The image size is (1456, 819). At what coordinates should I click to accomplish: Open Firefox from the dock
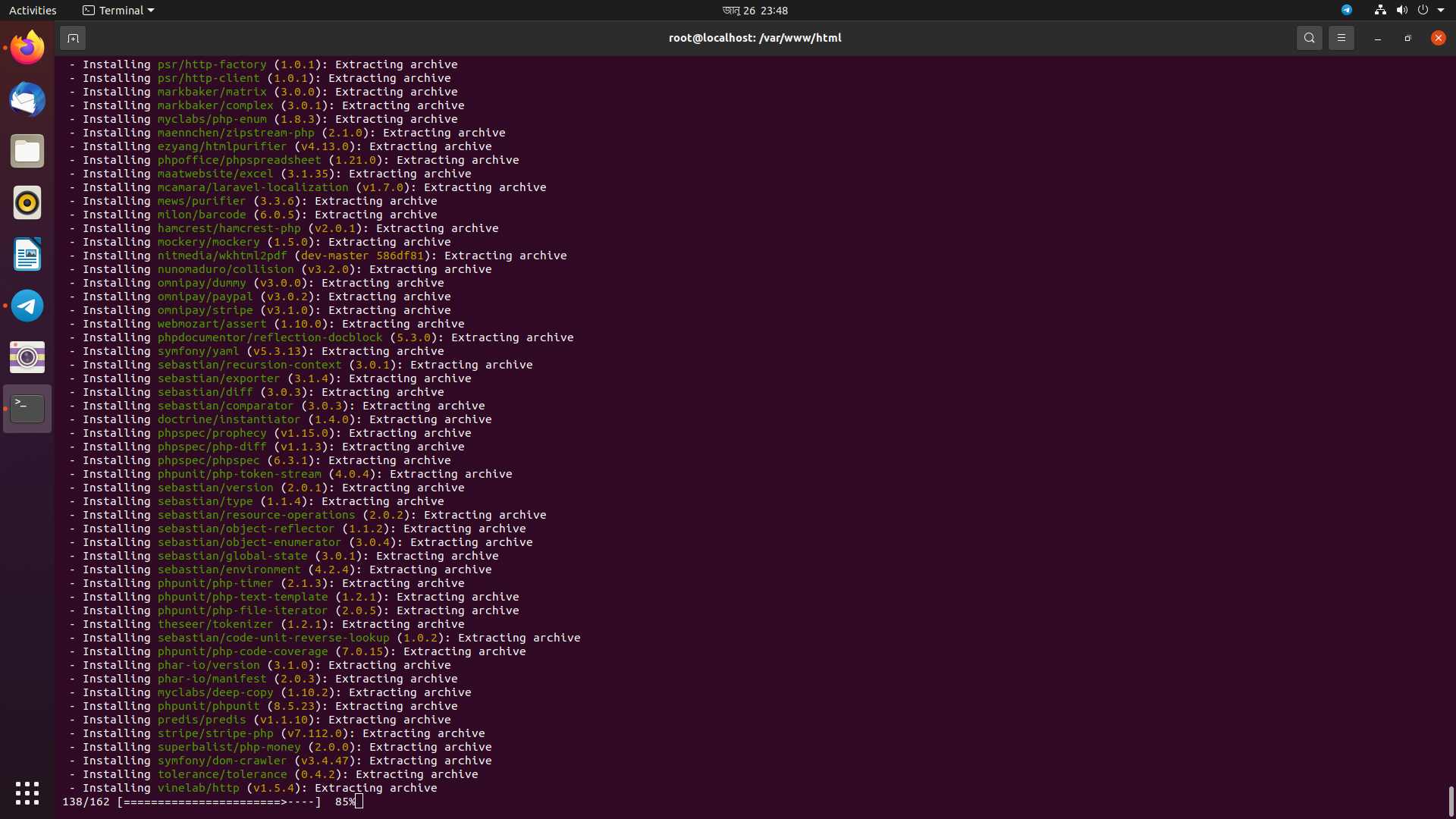click(27, 48)
